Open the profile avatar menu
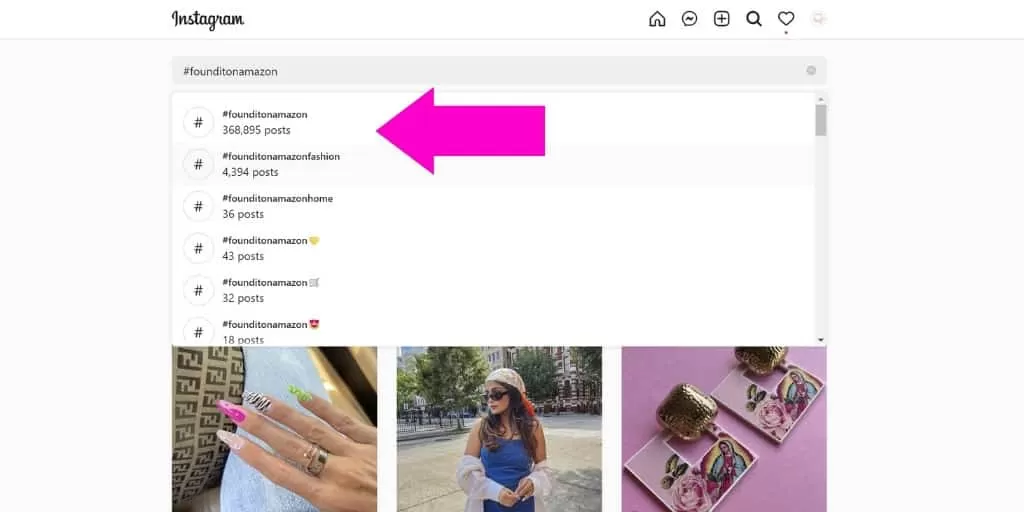The image size is (1024, 512). click(818, 19)
